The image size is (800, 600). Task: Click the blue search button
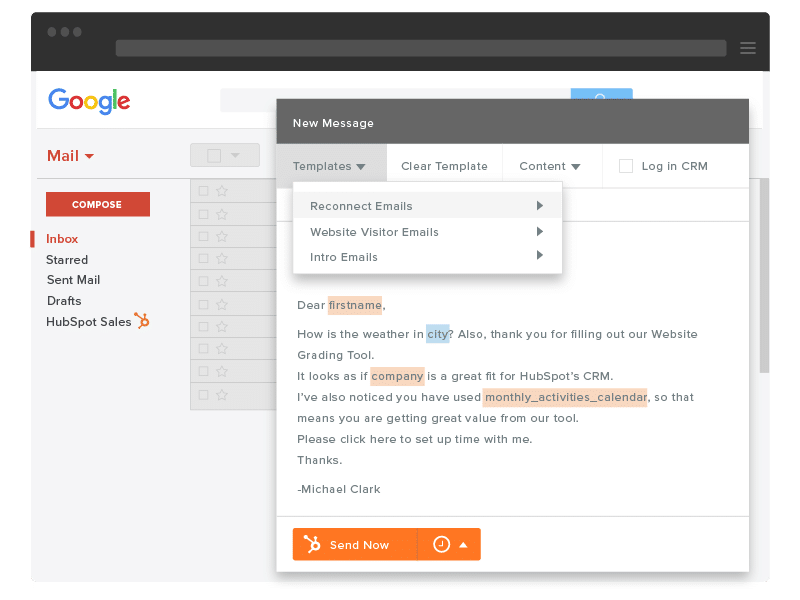coord(601,96)
